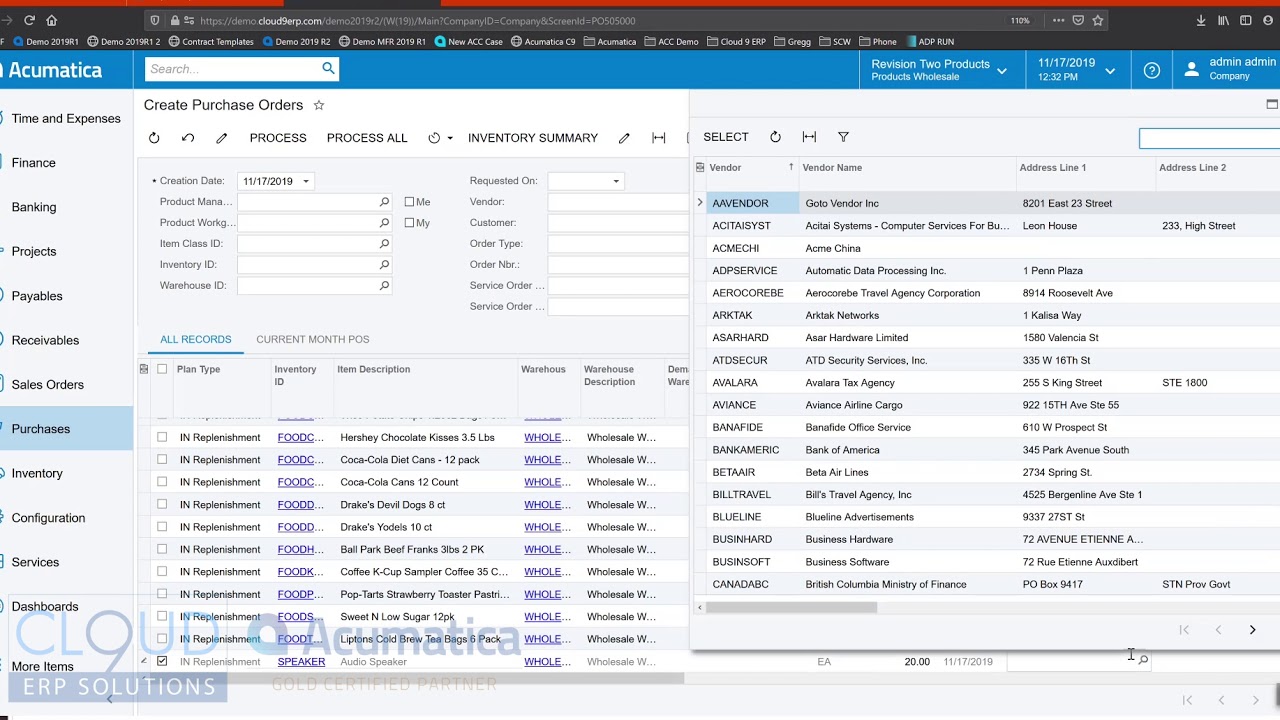Switch to the CURRENT MONTH POS tab

tap(313, 339)
